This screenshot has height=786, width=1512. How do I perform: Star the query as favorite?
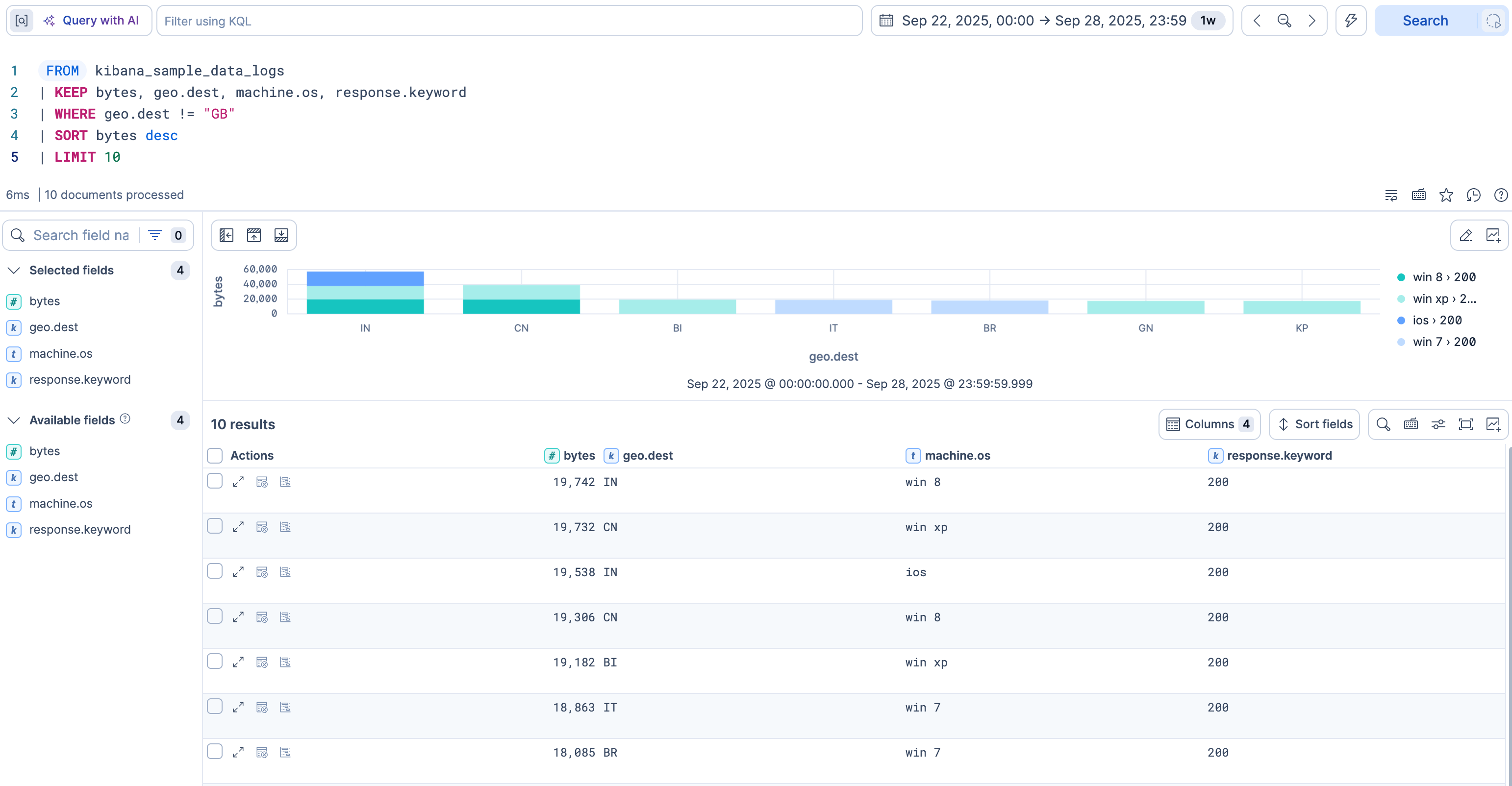coord(1446,195)
